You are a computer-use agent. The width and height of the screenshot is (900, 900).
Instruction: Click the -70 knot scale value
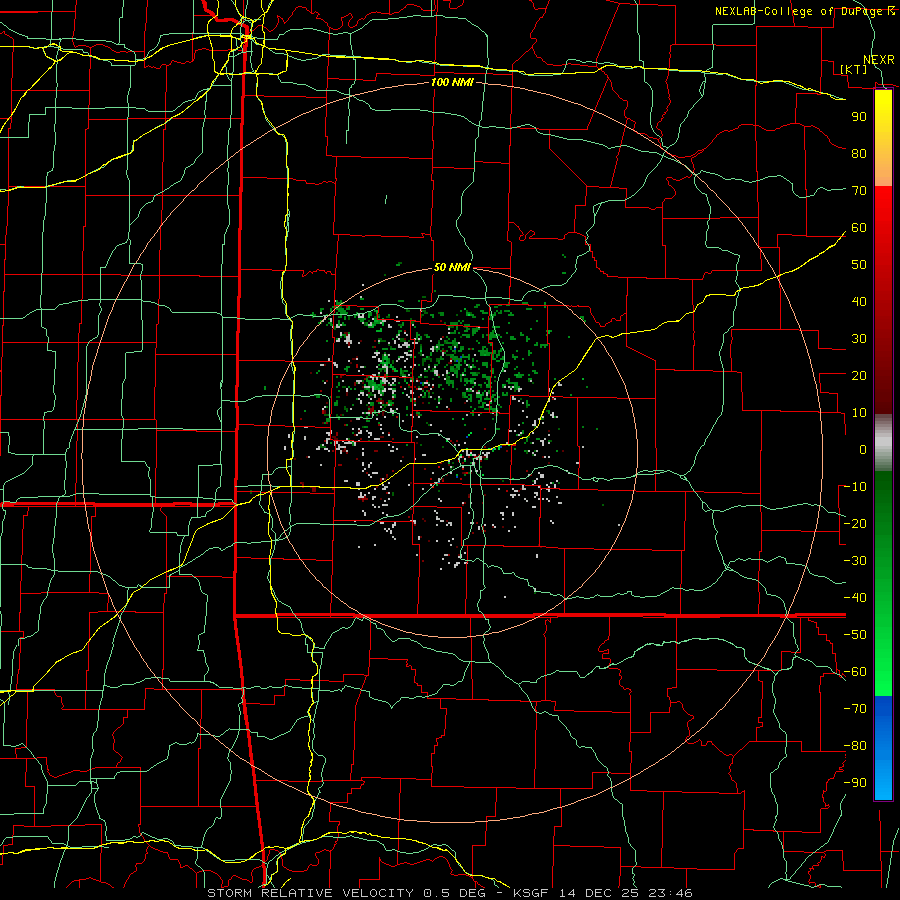coord(855,709)
